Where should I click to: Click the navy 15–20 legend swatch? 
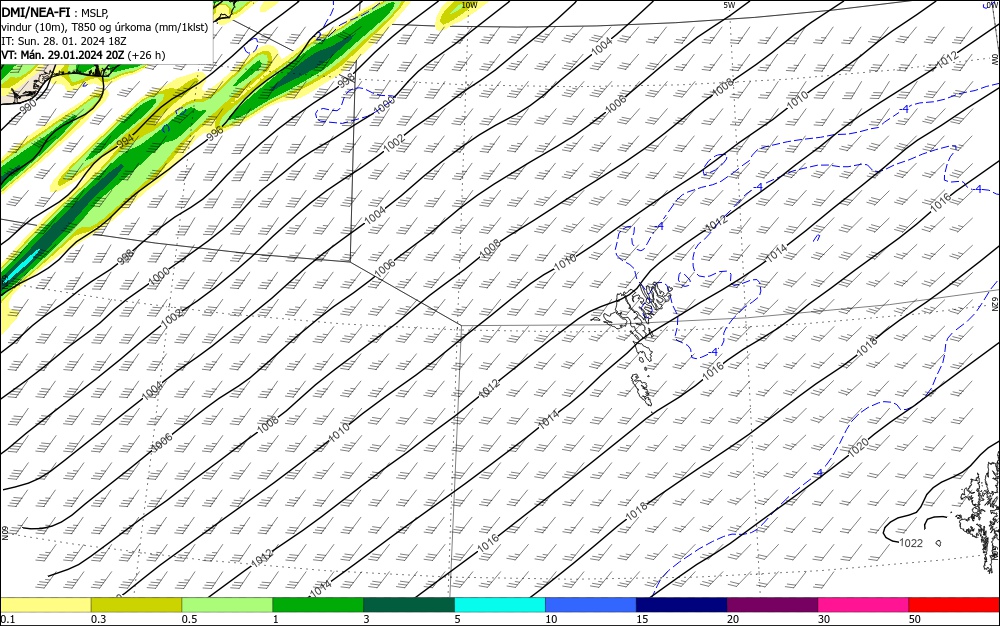[681, 605]
